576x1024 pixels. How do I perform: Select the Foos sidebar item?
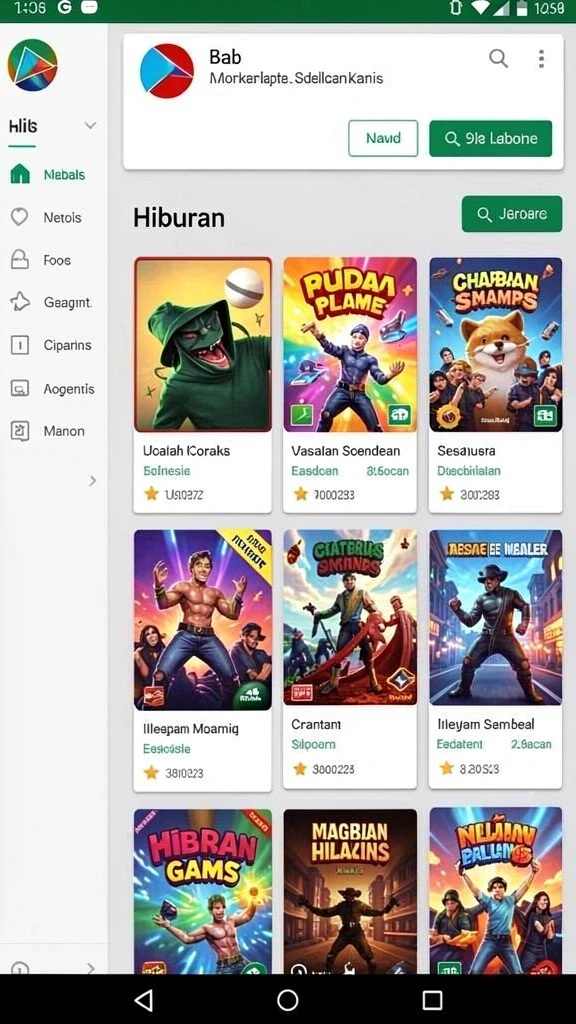54,260
